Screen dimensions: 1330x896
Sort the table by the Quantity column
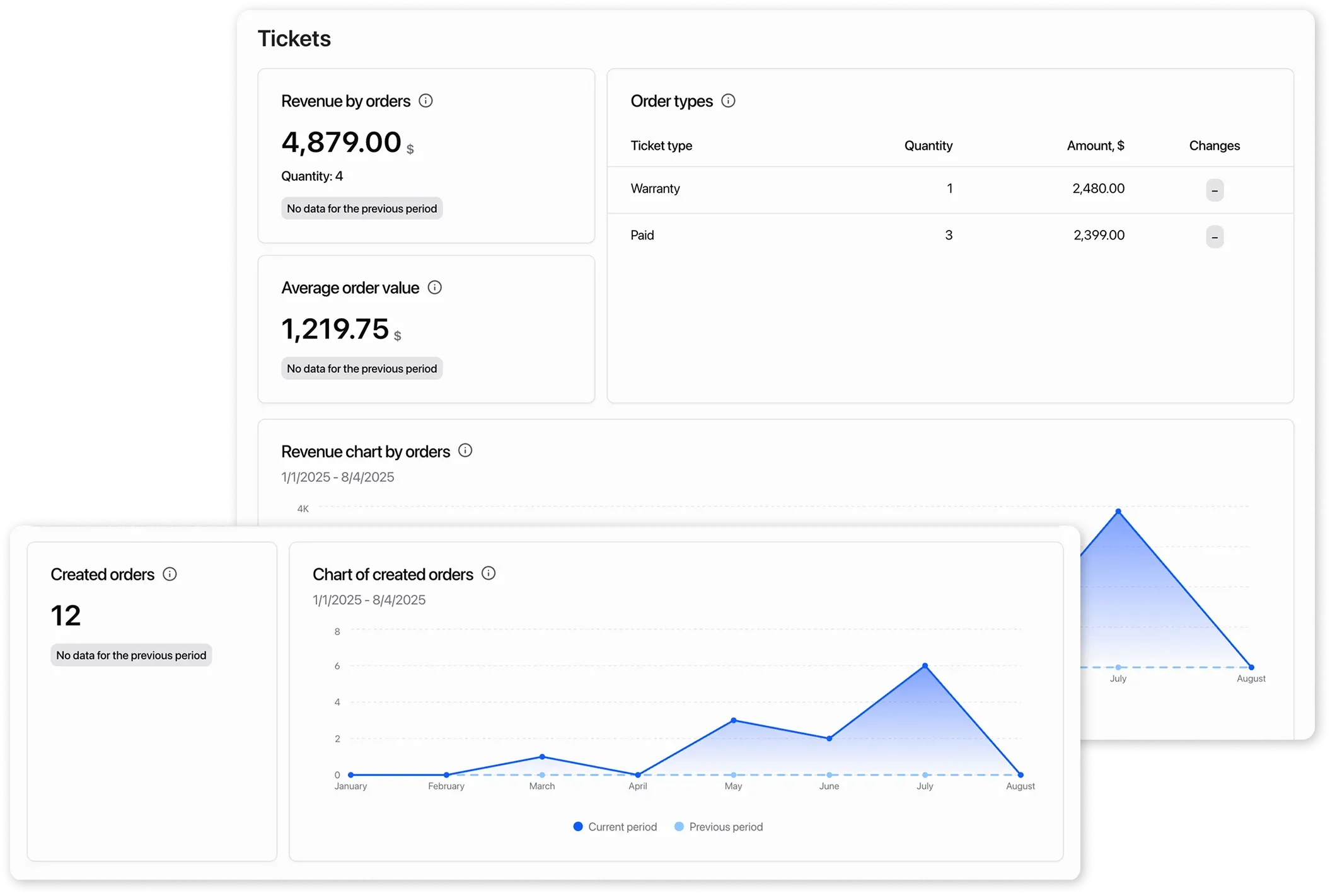click(x=928, y=146)
